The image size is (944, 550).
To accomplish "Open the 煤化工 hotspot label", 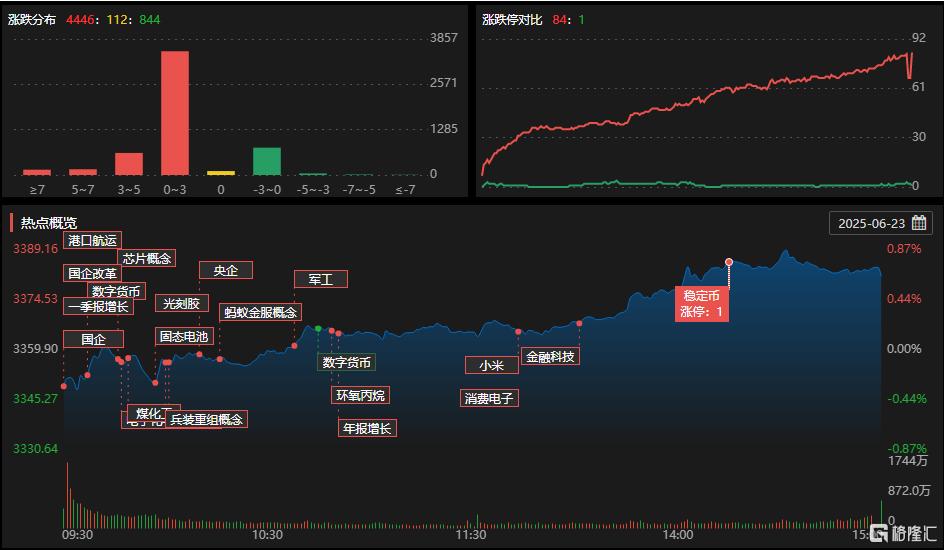I will click(x=154, y=413).
